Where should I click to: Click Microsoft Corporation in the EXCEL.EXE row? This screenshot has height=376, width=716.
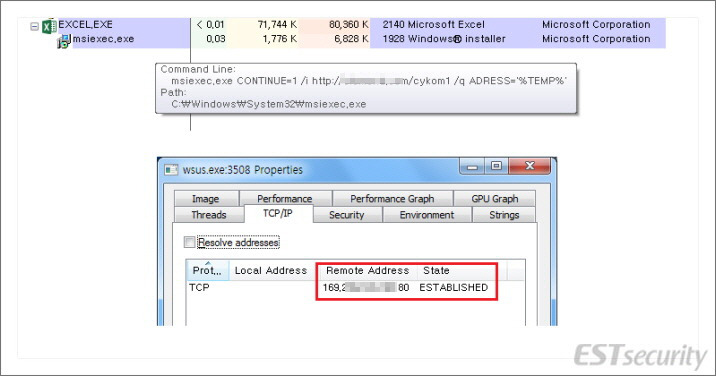596,25
